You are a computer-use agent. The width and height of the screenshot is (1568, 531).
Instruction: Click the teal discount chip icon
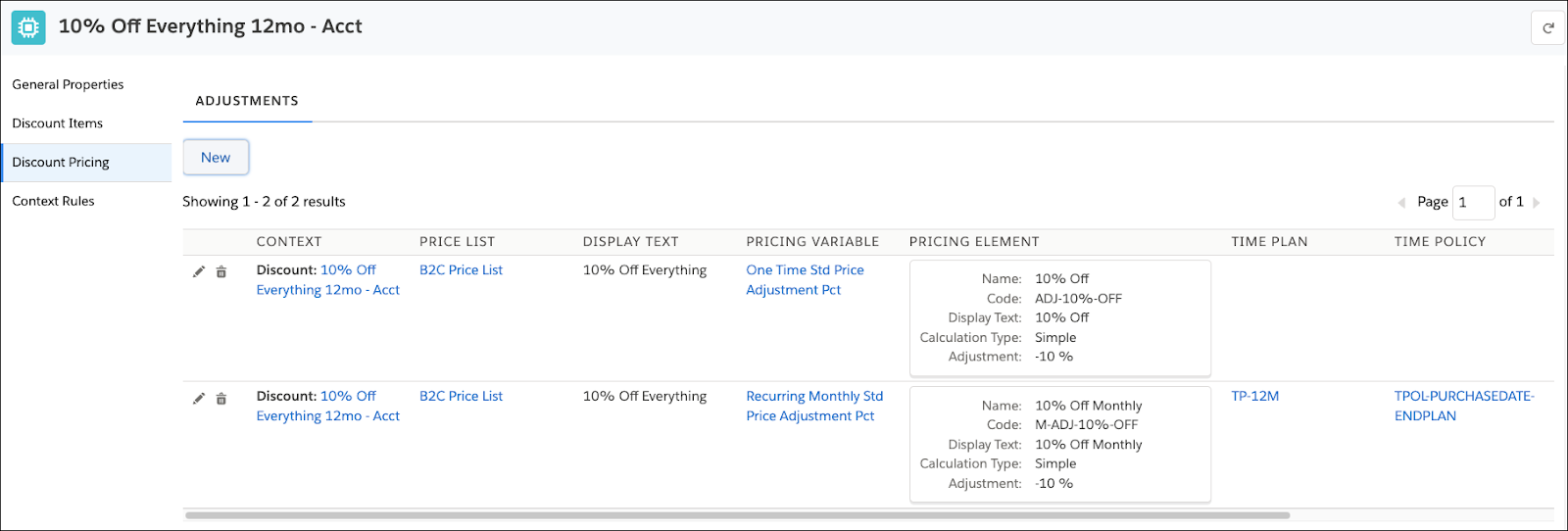(28, 27)
